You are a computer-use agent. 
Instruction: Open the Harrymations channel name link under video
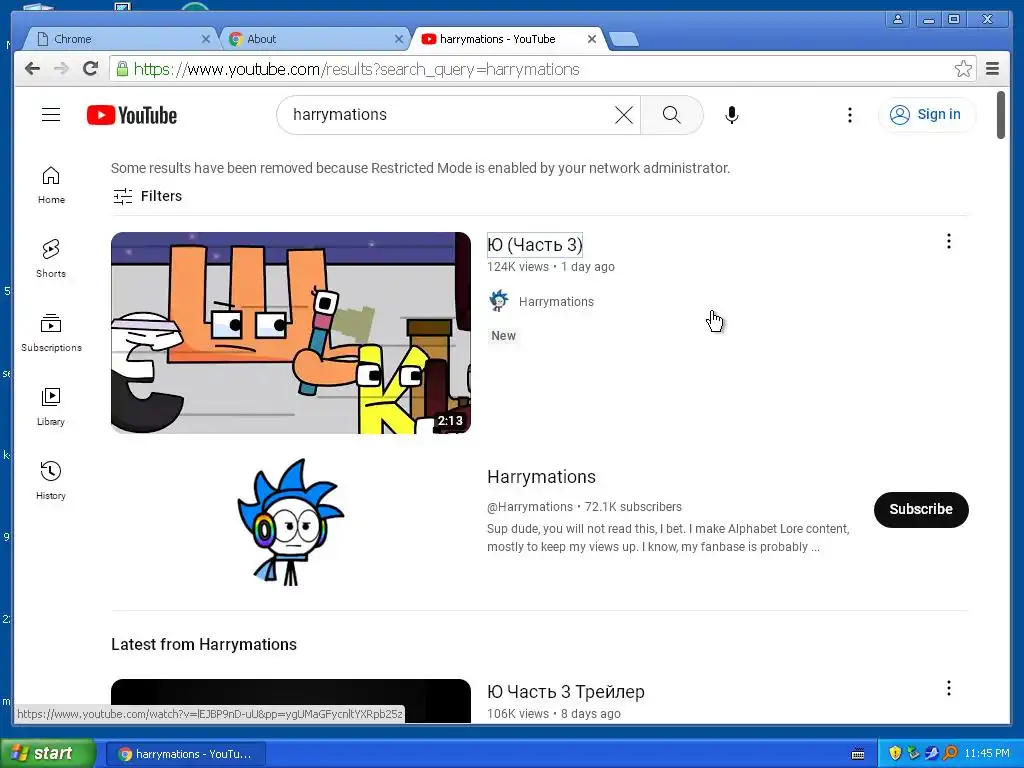coord(556,302)
